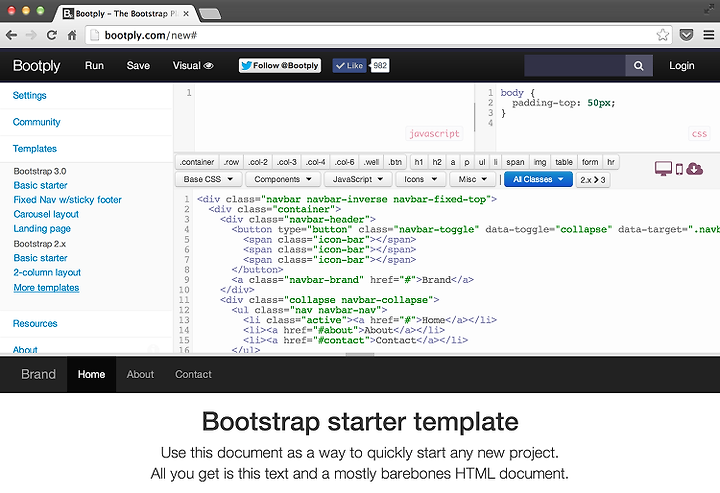The width and height of the screenshot is (720, 493).
Task: Click the browser forward arrow
Action: pyautogui.click(x=31, y=35)
